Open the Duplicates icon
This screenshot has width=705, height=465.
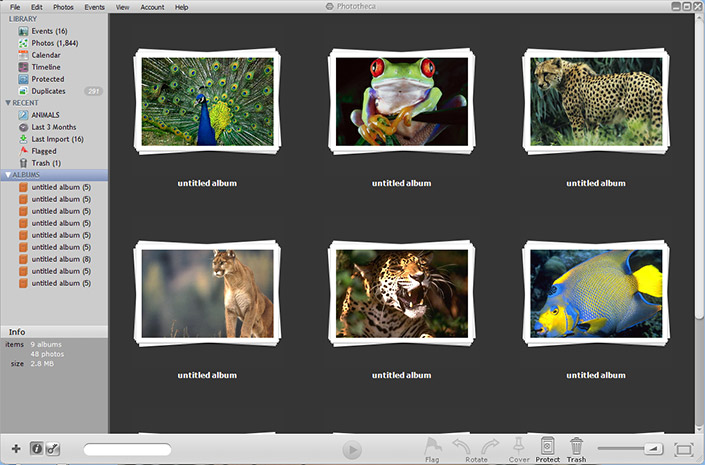23,91
